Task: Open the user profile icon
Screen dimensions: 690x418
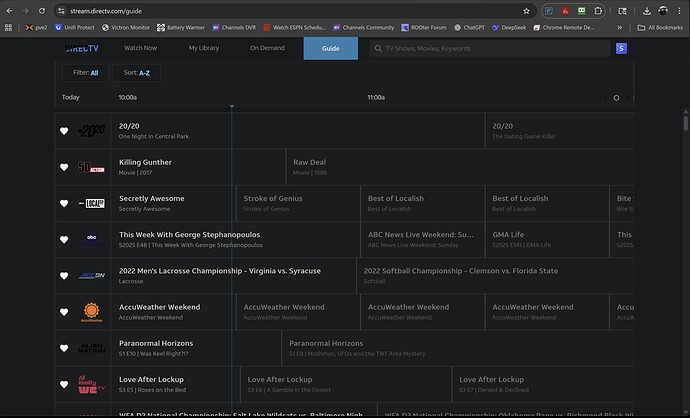Action: (x=622, y=48)
